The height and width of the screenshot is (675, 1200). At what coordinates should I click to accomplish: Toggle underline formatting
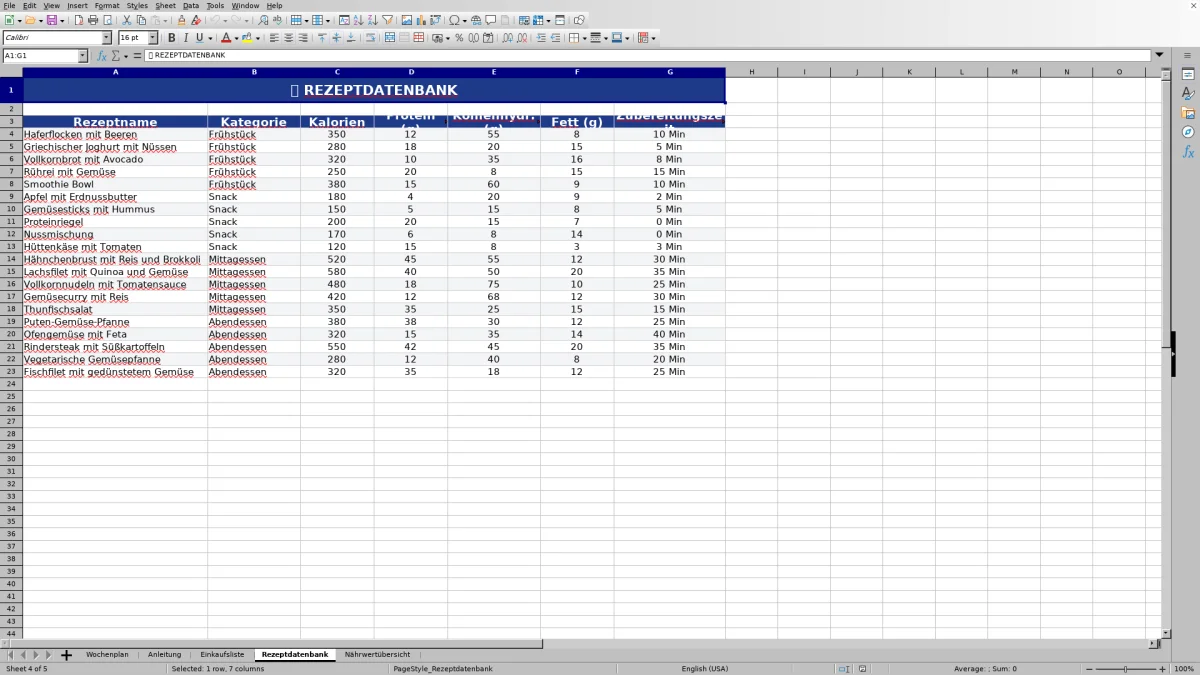click(x=199, y=38)
